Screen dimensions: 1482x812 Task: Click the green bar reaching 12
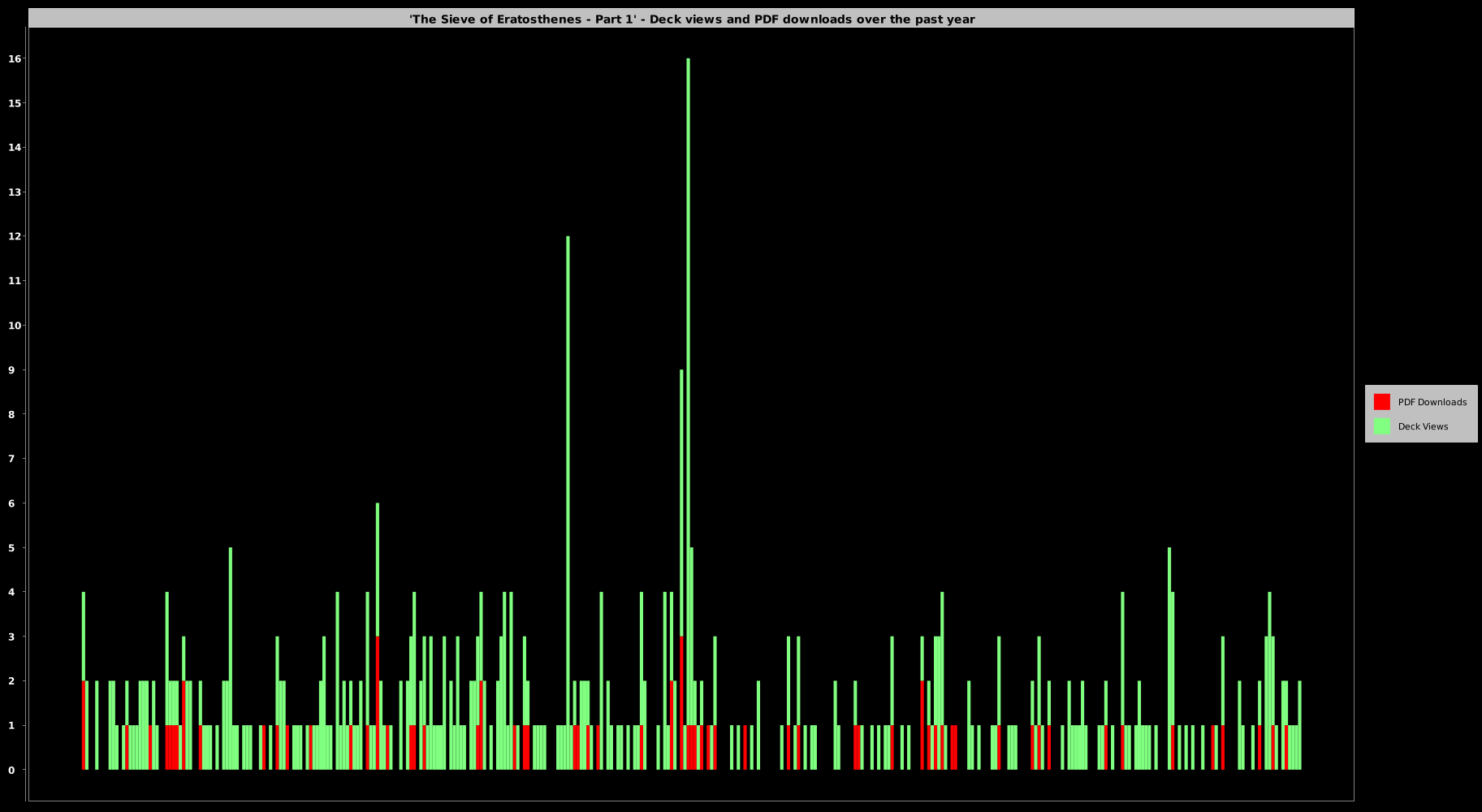point(568,503)
